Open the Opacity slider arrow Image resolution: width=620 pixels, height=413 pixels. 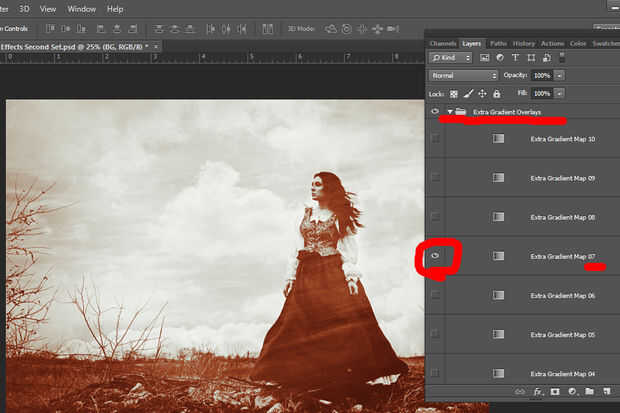(x=560, y=75)
